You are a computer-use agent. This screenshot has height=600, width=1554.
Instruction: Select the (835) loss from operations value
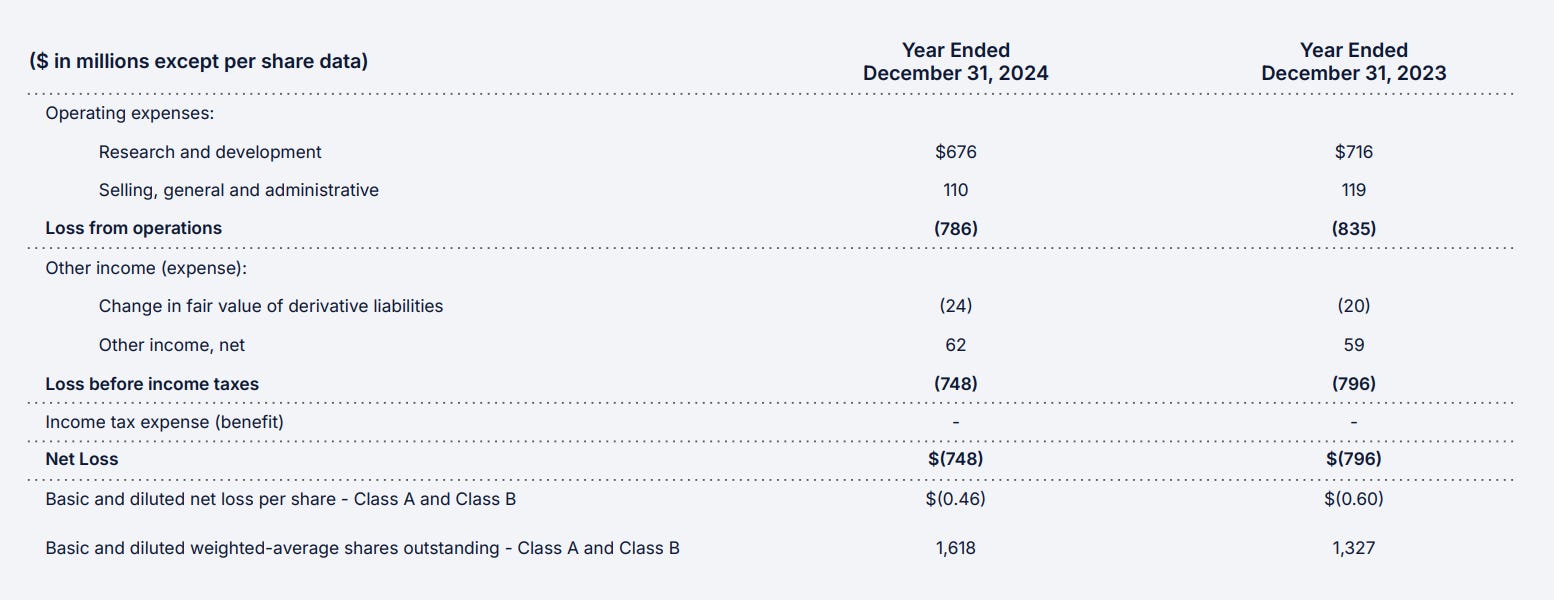coord(1353,228)
